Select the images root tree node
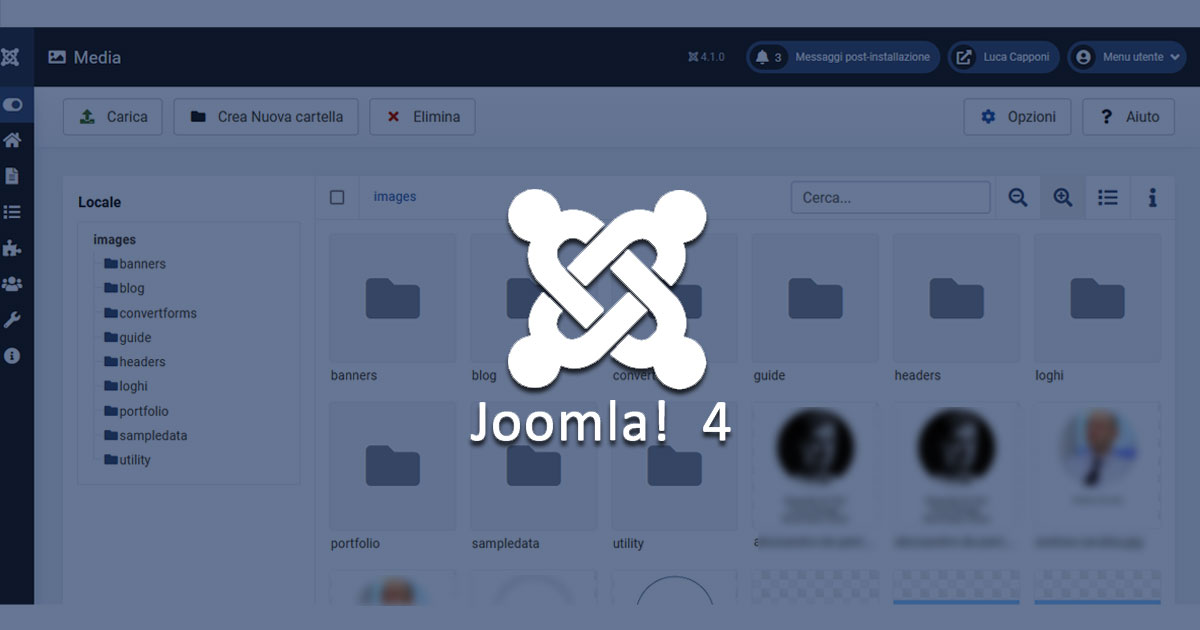The image size is (1200, 630). point(115,240)
